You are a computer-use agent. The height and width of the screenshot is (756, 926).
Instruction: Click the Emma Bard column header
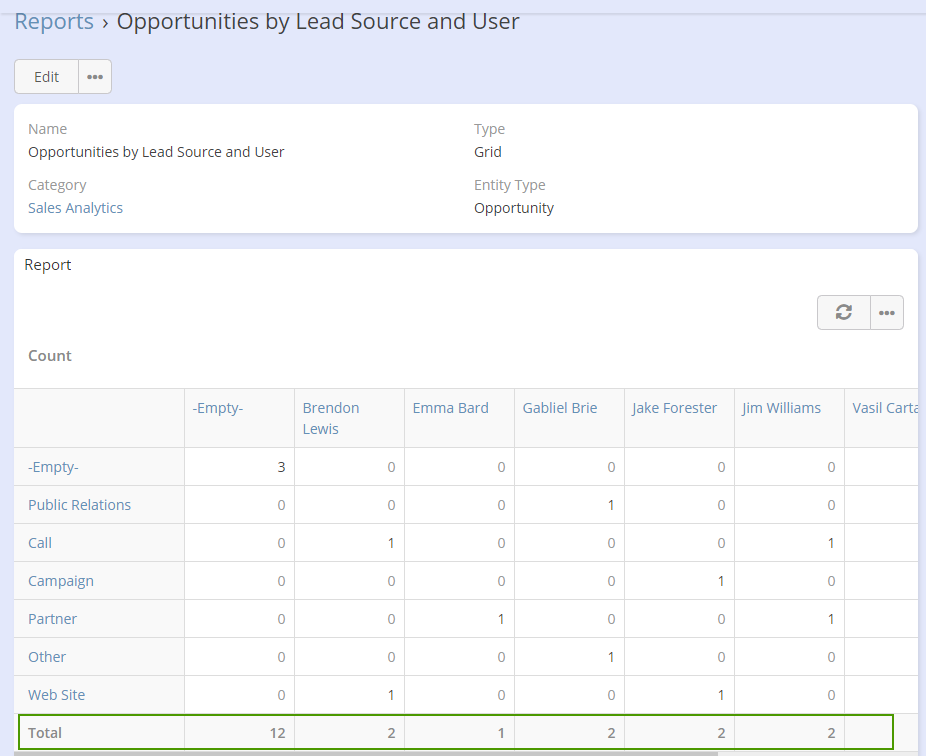450,408
